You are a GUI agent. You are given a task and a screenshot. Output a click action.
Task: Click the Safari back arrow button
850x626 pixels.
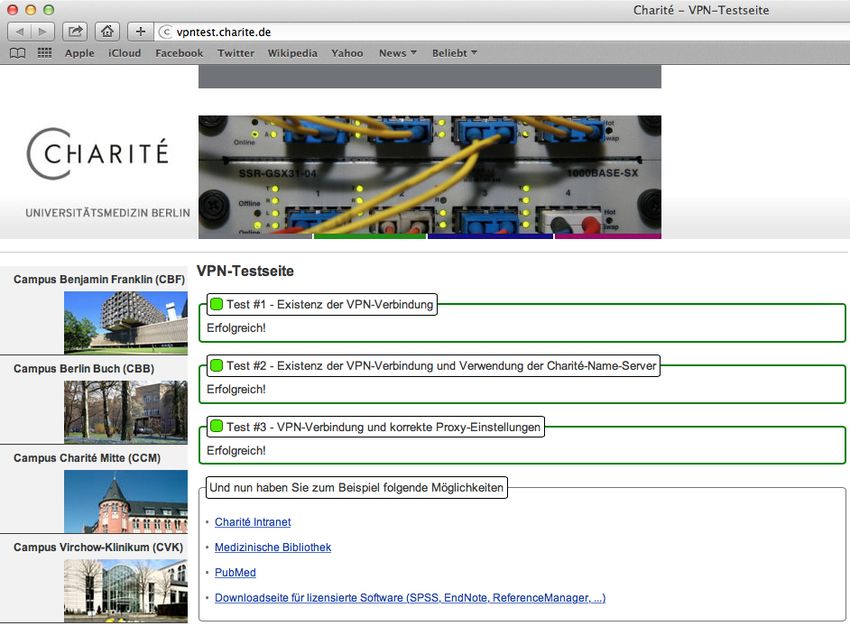tap(20, 31)
